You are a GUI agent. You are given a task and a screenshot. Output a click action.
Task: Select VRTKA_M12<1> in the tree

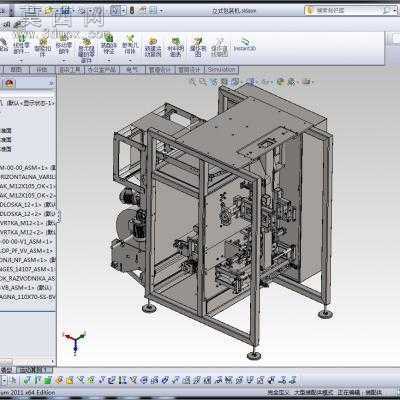28,223
